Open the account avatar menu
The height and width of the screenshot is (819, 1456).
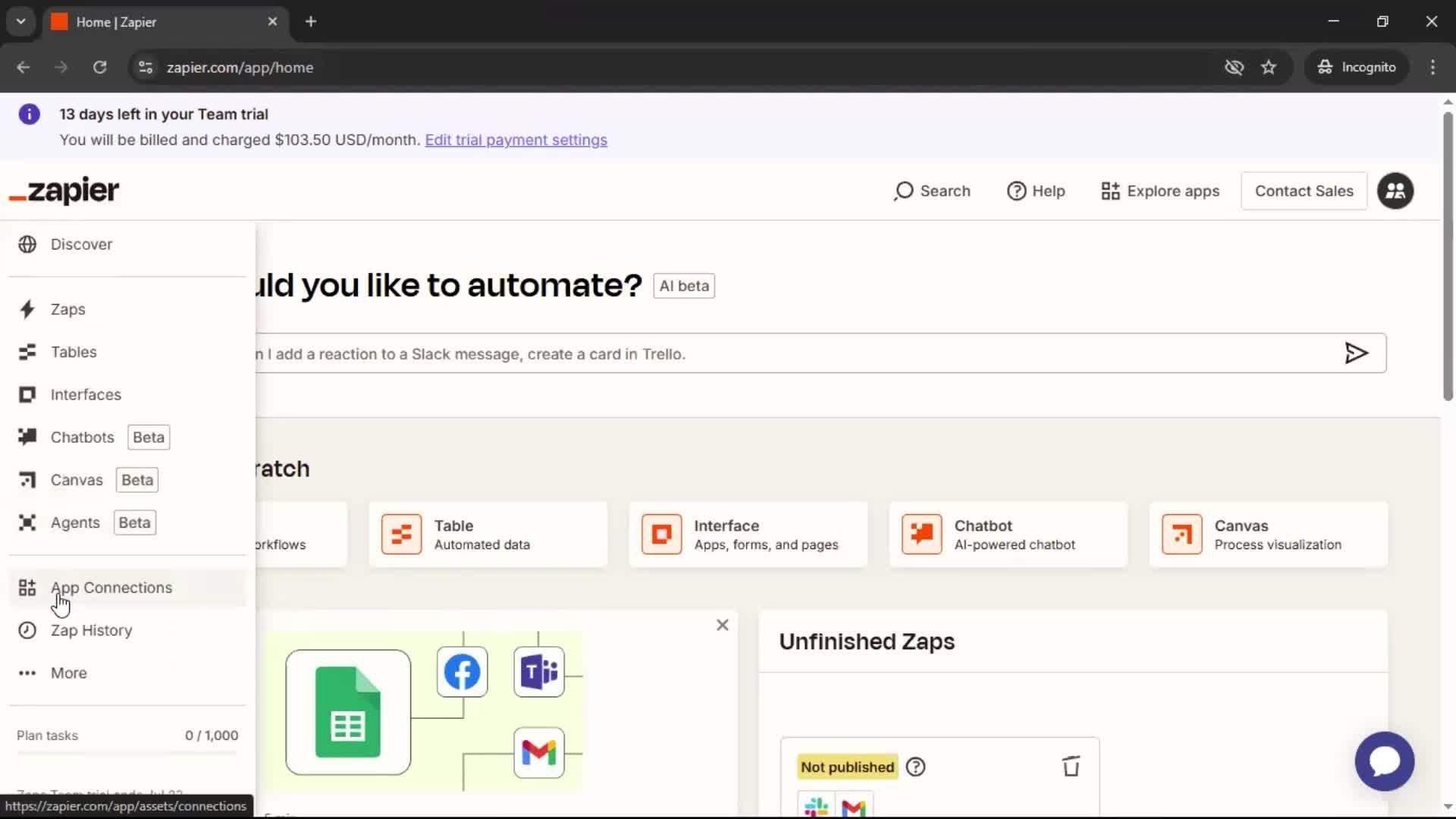coord(1395,191)
